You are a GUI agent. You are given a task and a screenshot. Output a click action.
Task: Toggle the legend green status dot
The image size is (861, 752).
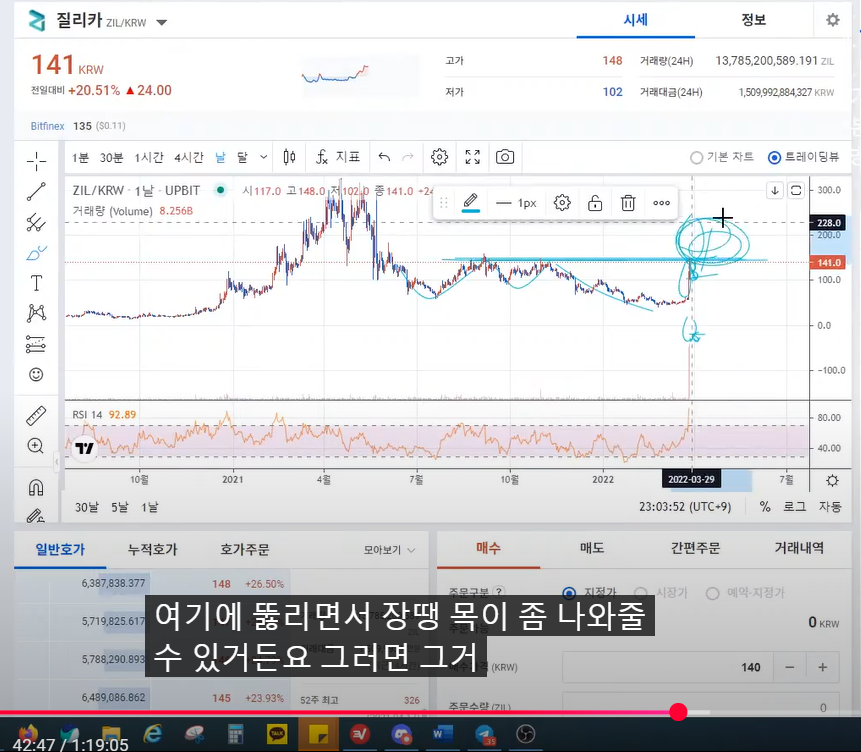[x=221, y=191]
